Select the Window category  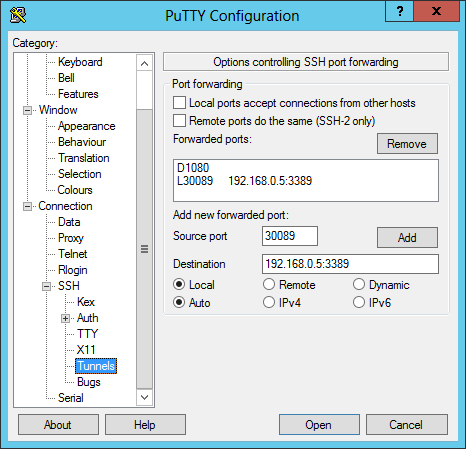58,110
